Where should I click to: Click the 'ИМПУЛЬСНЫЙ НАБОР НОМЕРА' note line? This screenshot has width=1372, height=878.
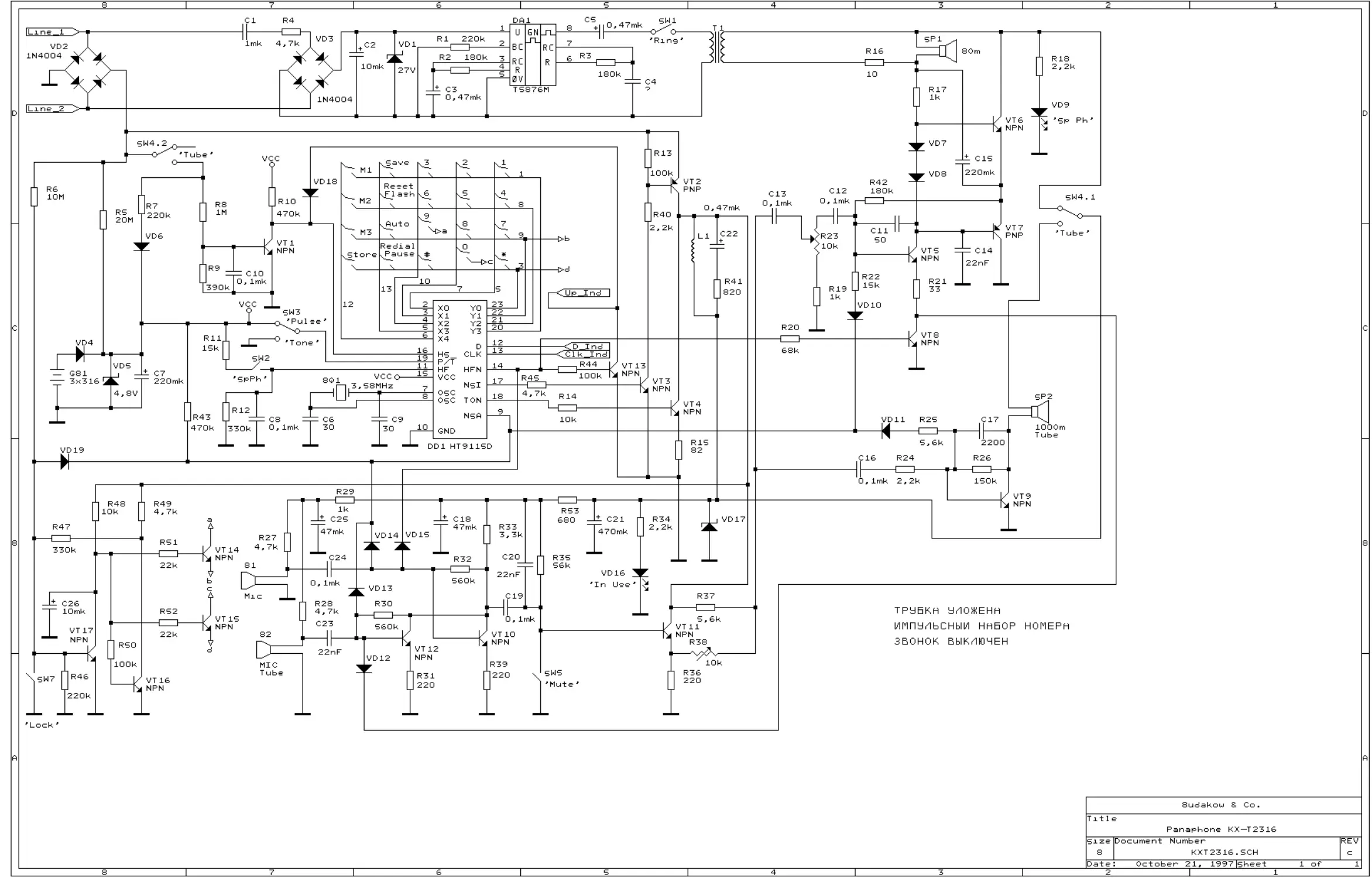(x=982, y=626)
